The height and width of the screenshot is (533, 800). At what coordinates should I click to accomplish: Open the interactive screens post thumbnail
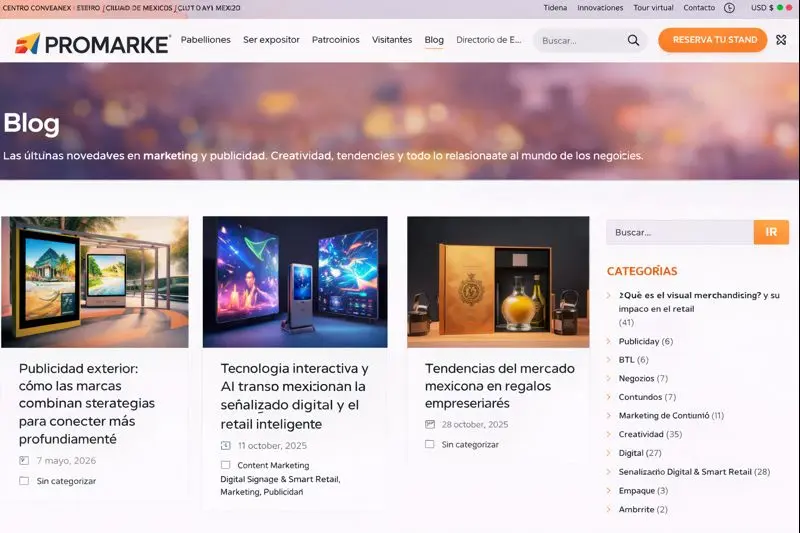tap(295, 282)
